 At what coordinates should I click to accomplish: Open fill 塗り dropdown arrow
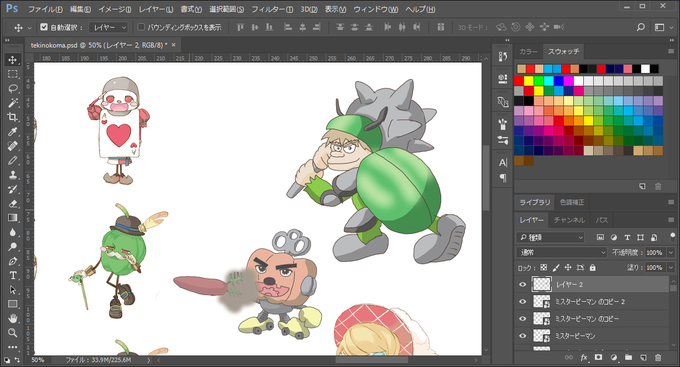(x=671, y=268)
